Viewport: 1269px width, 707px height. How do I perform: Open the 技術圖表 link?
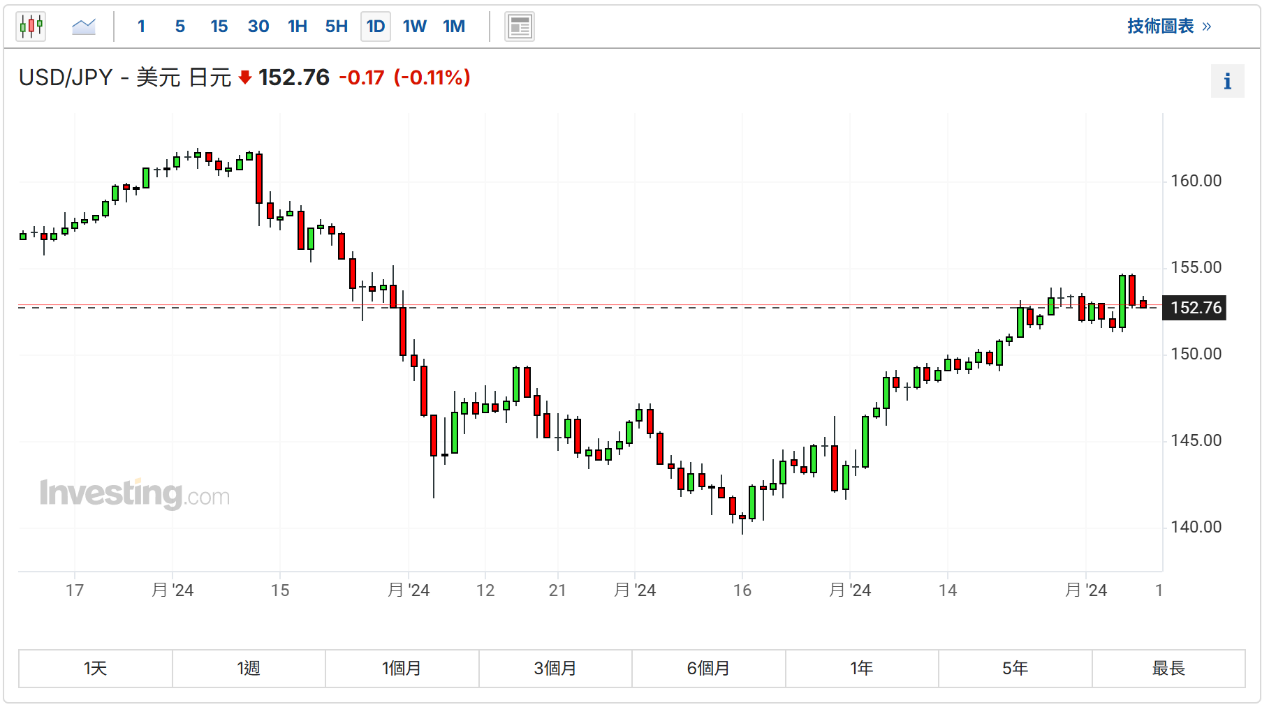pos(1168,26)
